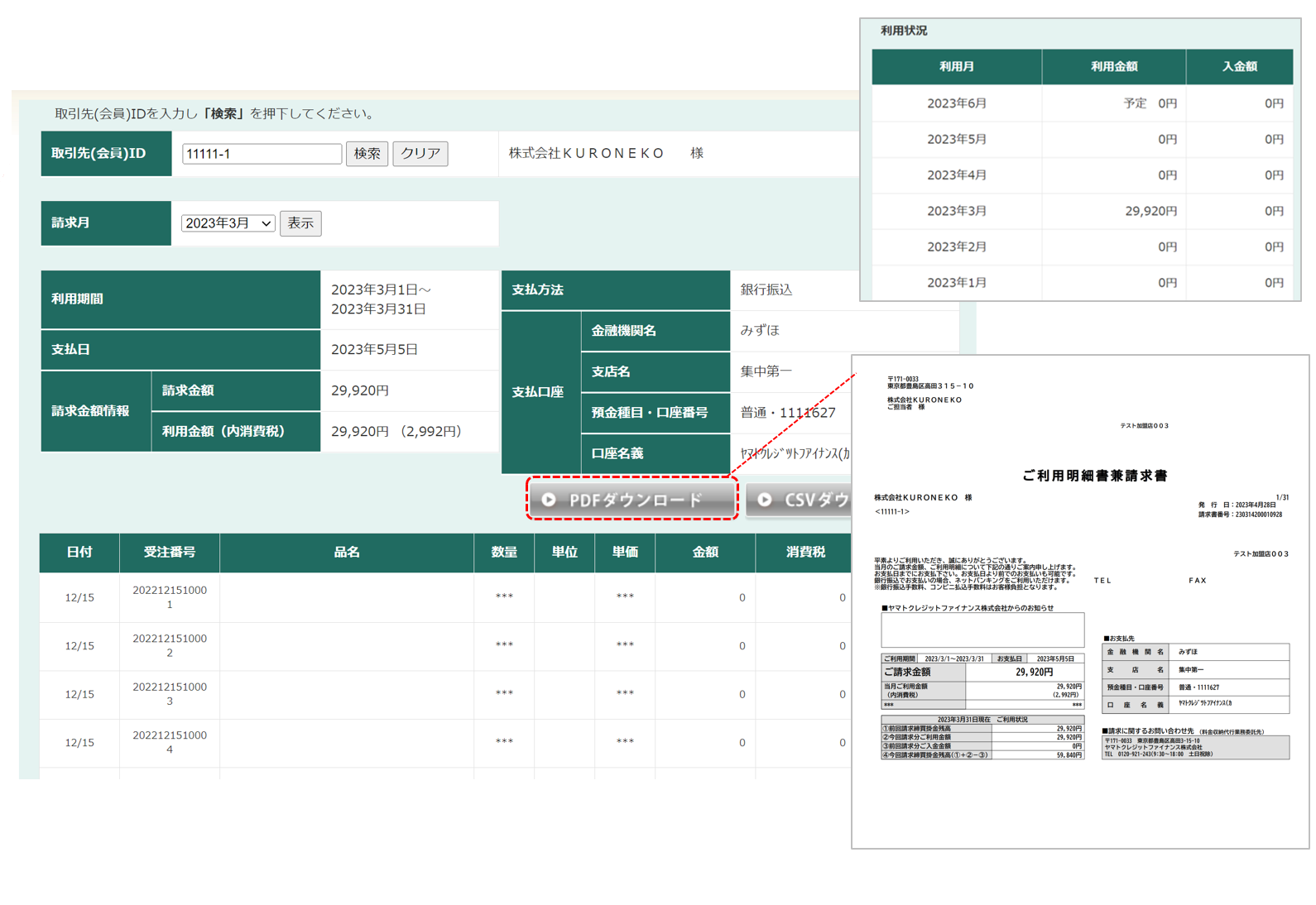Click the 口座名義 label cell
The width and height of the screenshot is (1316, 905).
pos(656,453)
